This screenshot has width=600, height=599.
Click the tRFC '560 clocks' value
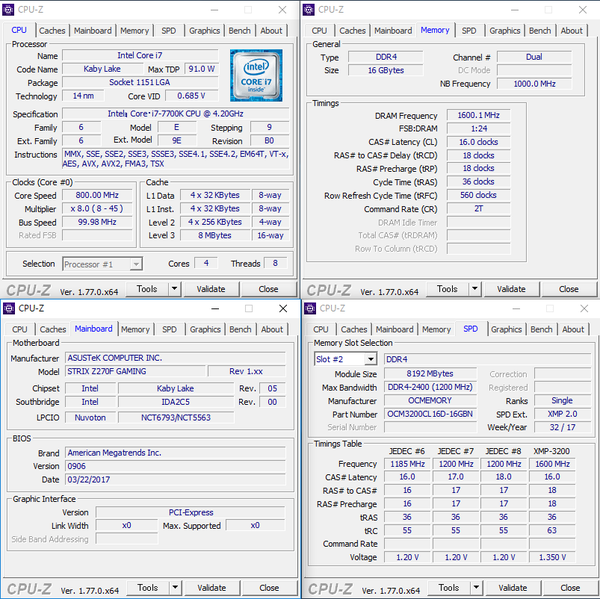pyautogui.click(x=479, y=195)
